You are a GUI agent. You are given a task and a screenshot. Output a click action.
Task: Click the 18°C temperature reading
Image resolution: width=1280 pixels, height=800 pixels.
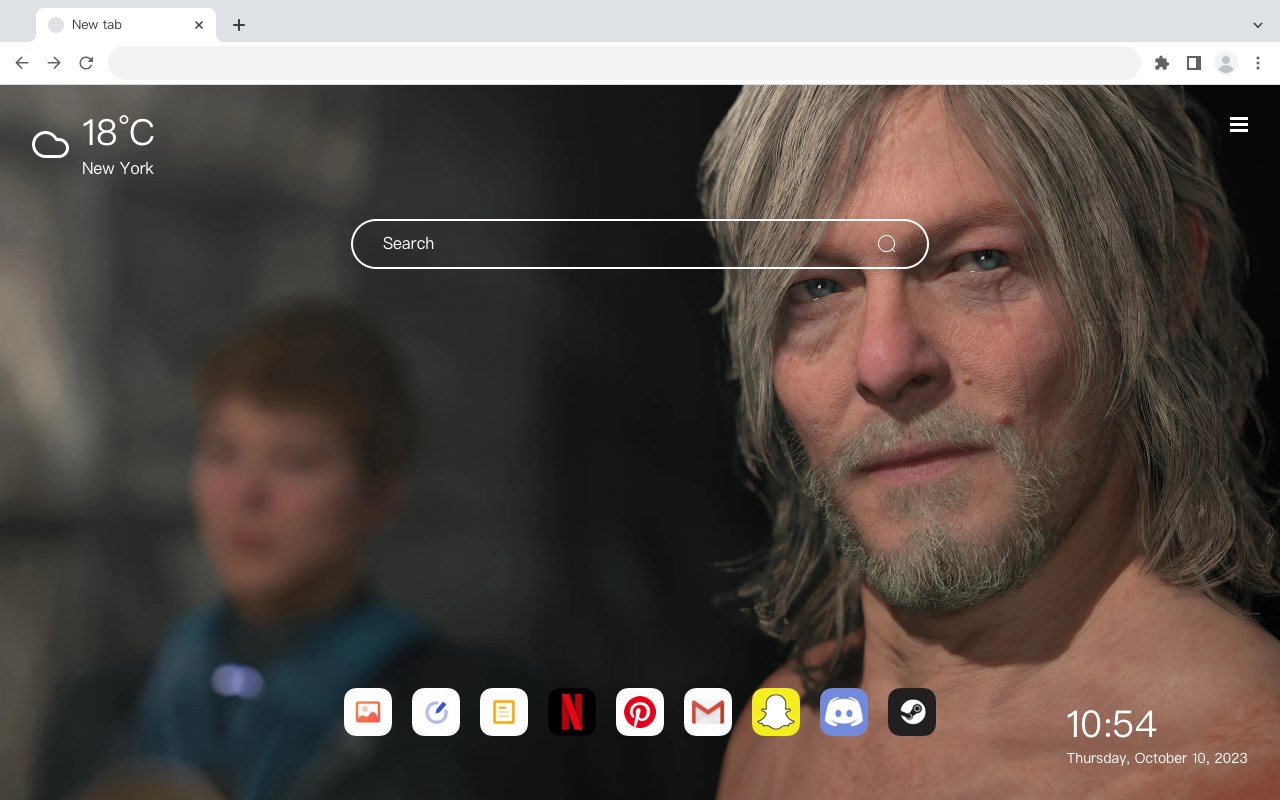pyautogui.click(x=118, y=133)
